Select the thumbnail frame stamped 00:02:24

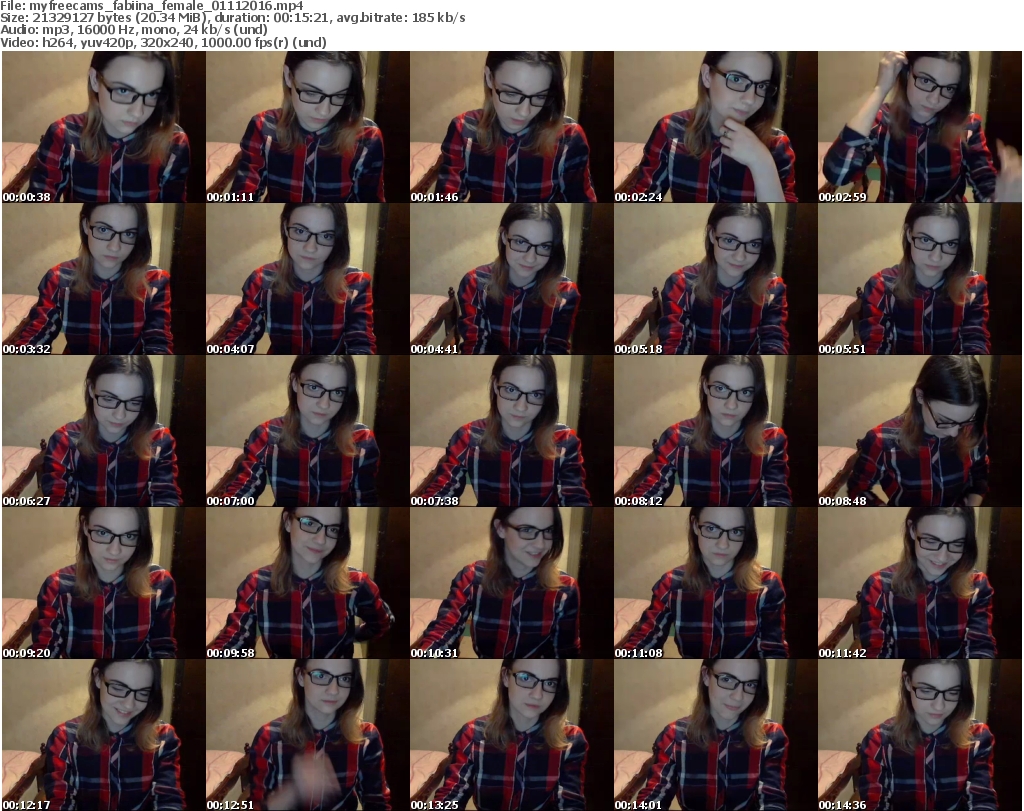[x=715, y=127]
